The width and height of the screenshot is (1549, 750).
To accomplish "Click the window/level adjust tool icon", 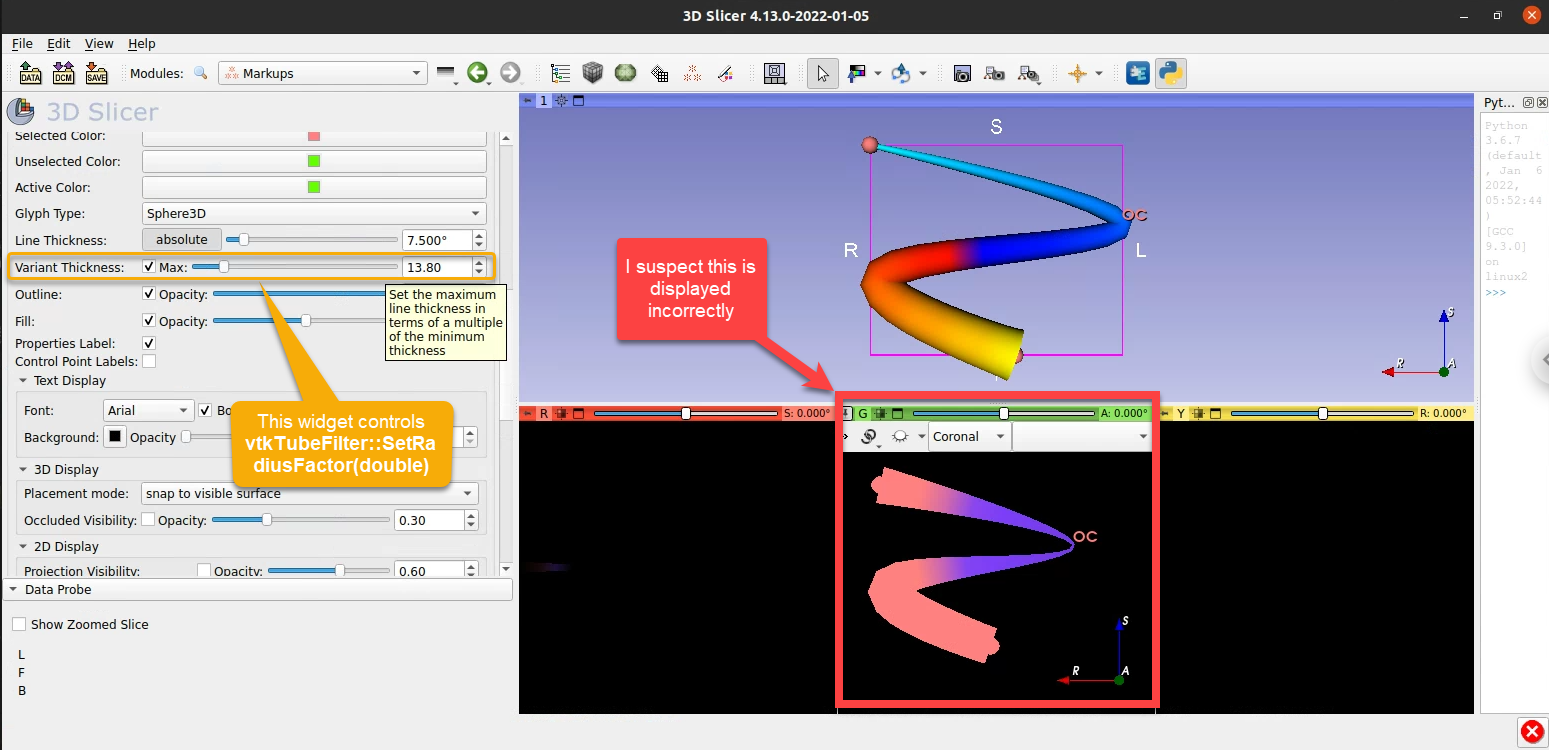I will point(857,73).
